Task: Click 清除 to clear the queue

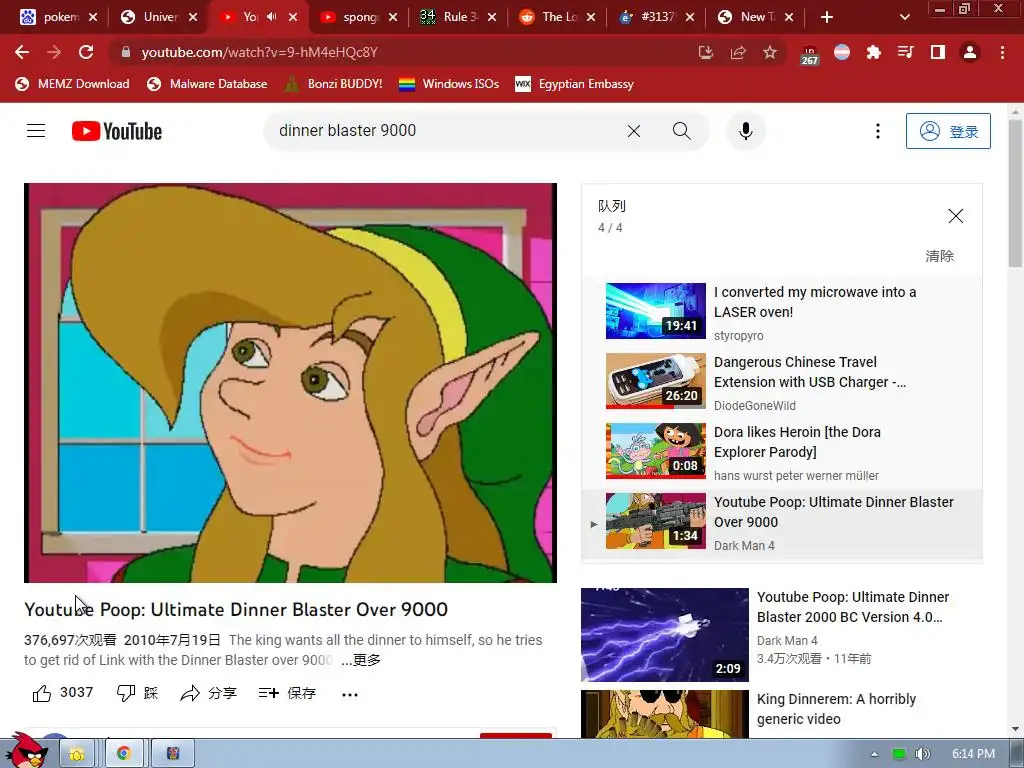Action: coord(939,256)
